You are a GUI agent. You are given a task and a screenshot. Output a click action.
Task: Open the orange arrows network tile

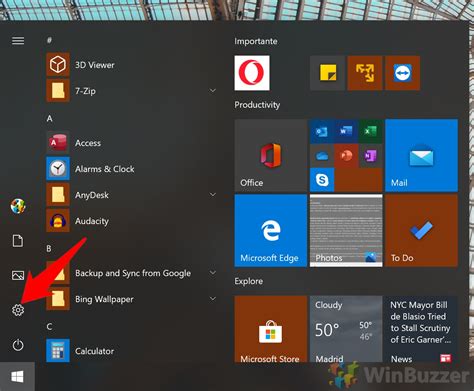point(365,73)
